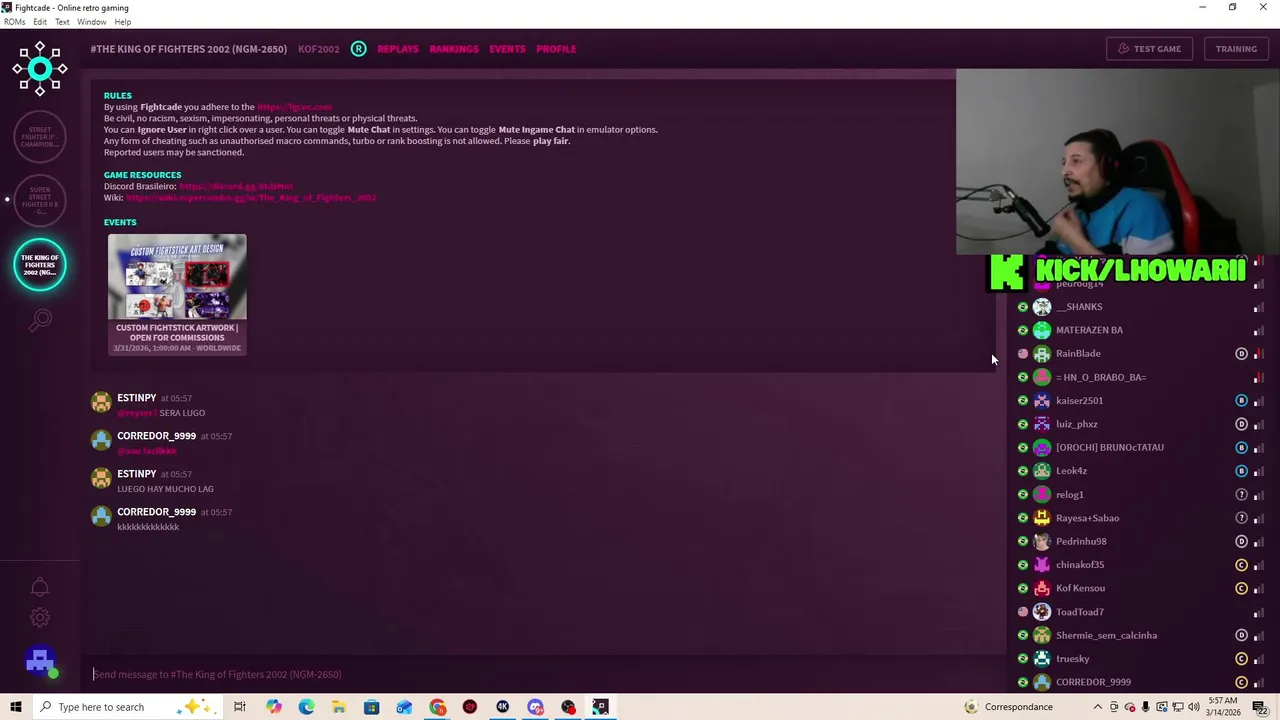Click ToadToad7's country flag icon
Screen dimensions: 1280x720
pos(1022,612)
